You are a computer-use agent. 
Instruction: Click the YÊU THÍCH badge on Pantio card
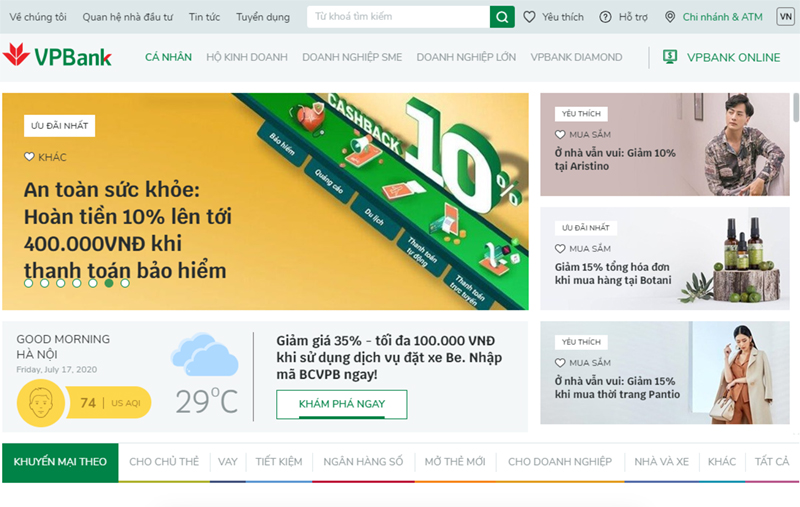581,342
